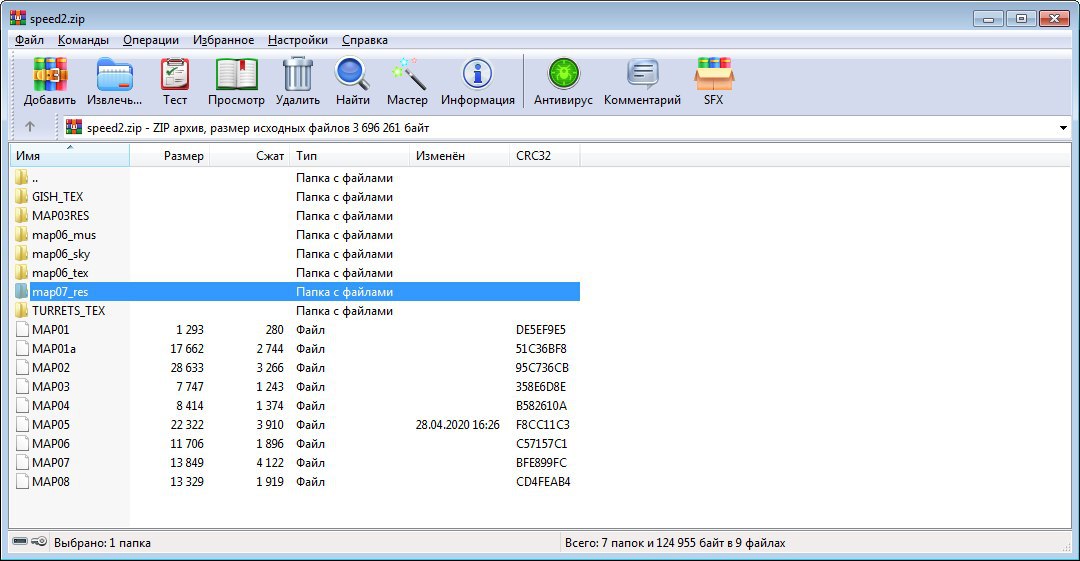This screenshot has height=561, width=1080.
Task: Click the Добавить (Add) toolbar icon
Action: (x=50, y=74)
